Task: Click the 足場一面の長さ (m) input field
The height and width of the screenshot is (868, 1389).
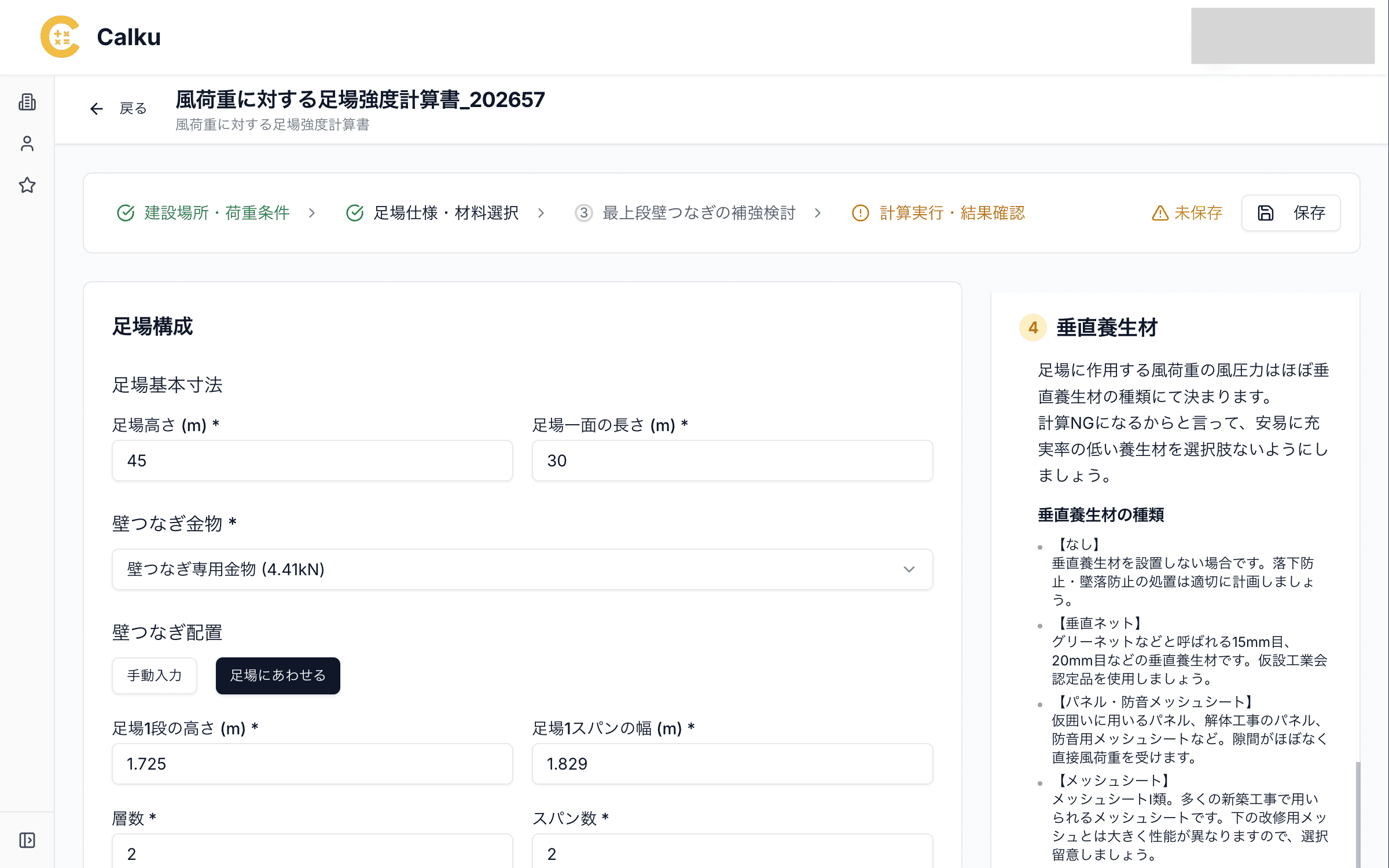Action: point(732,461)
